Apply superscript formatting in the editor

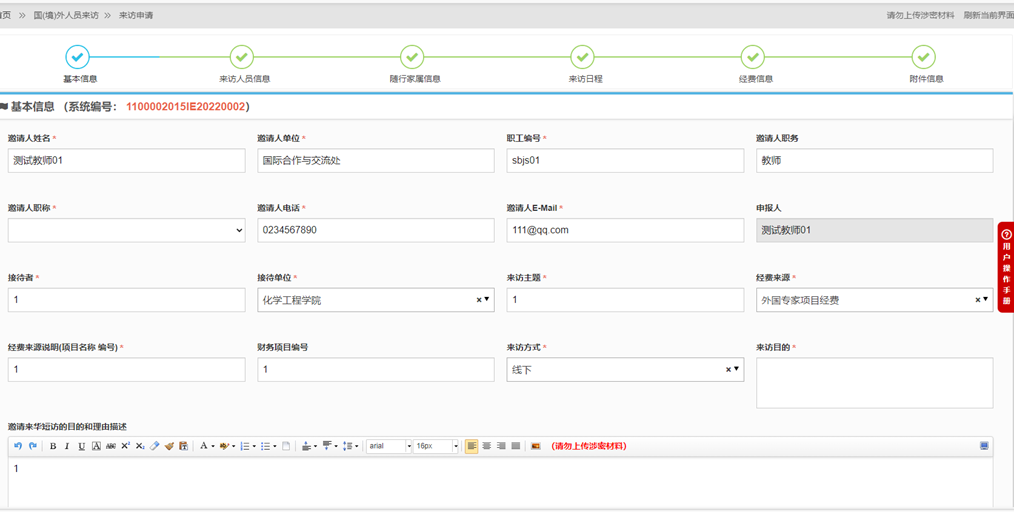click(x=125, y=446)
